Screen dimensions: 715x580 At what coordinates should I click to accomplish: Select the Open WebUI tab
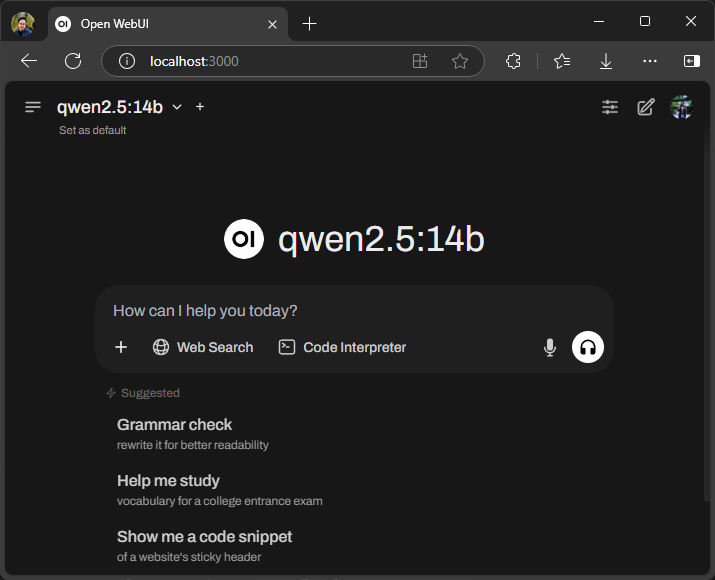(x=167, y=24)
